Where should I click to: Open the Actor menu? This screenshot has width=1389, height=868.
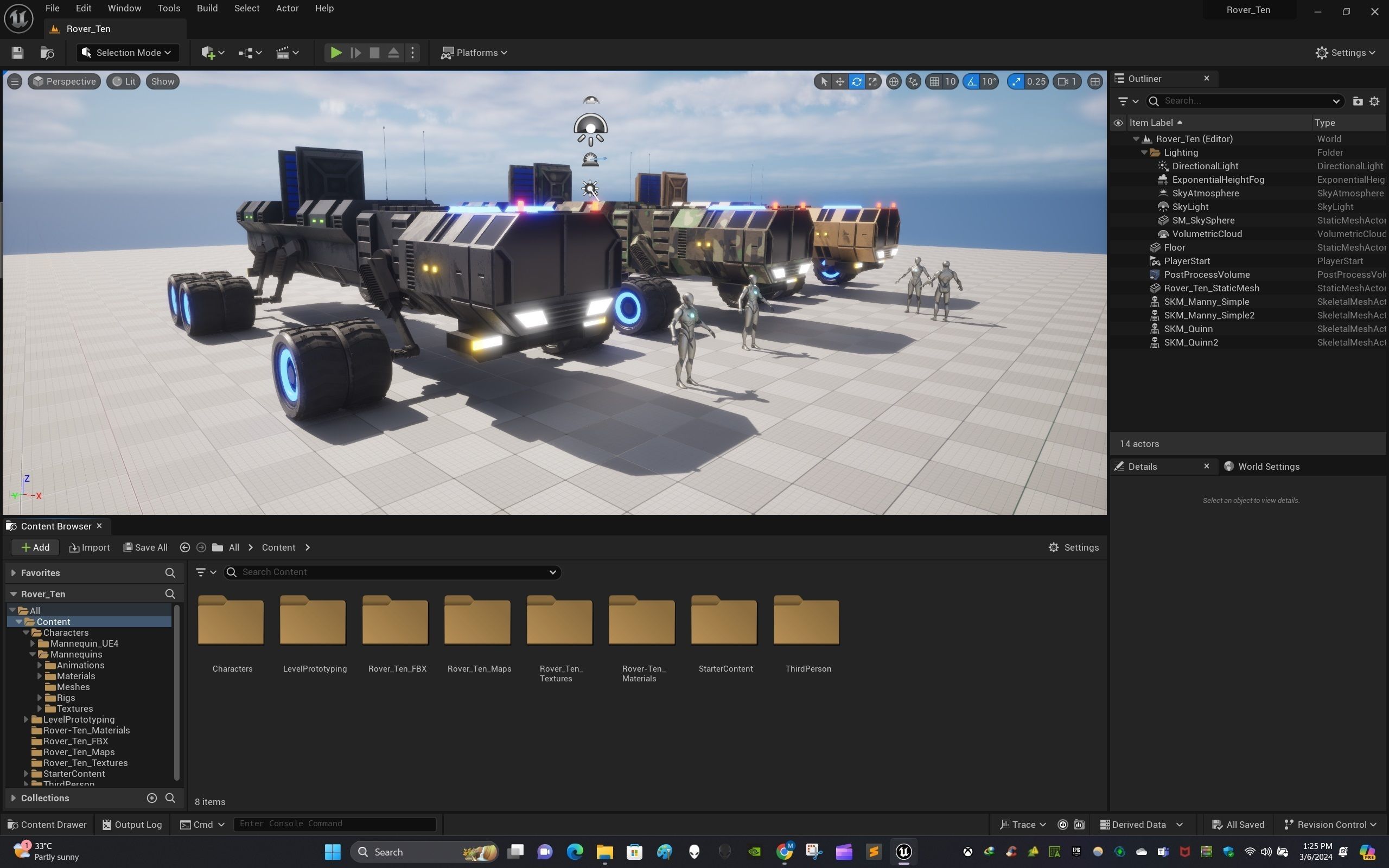pos(287,9)
